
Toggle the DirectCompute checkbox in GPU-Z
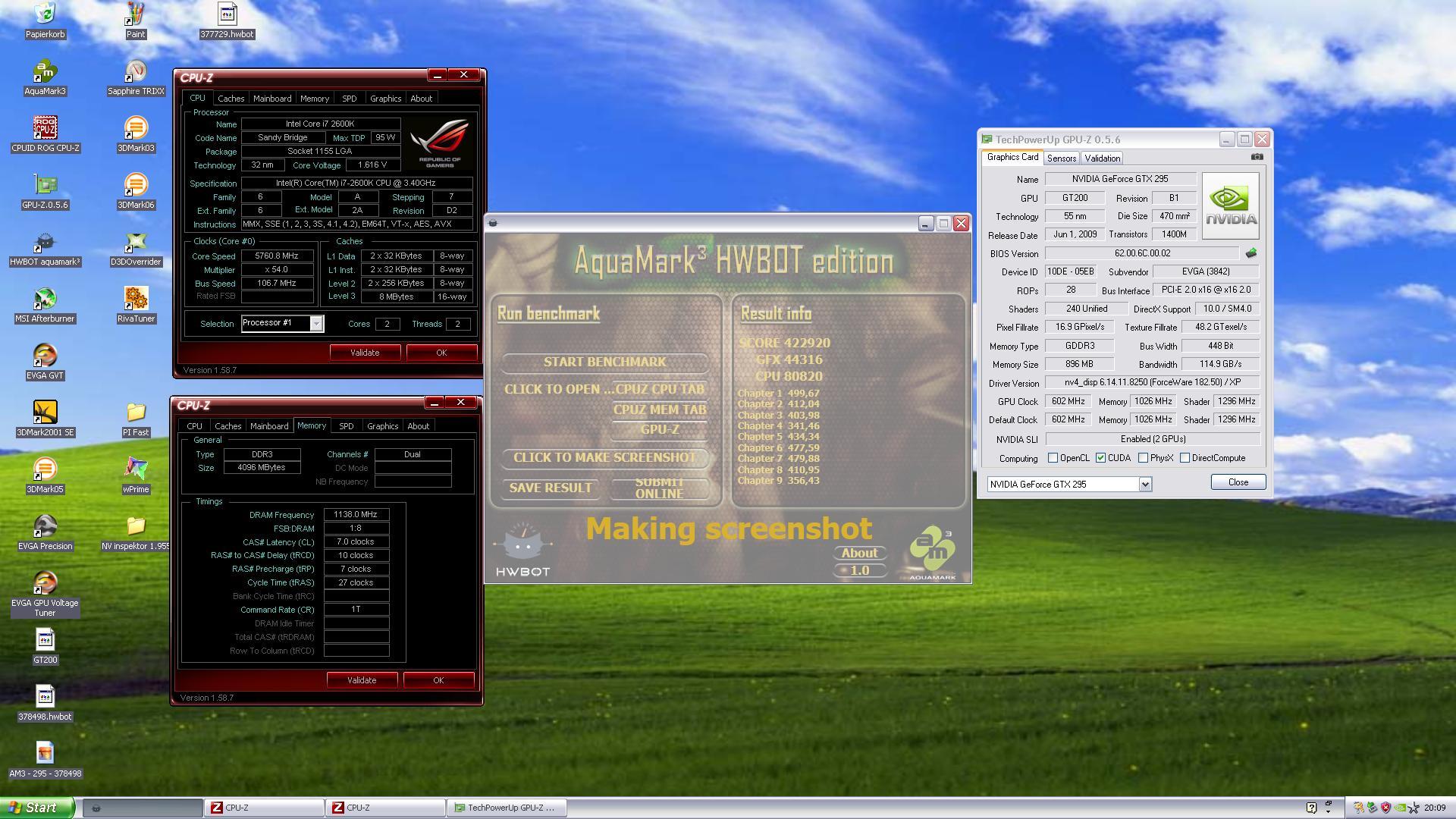1185,458
